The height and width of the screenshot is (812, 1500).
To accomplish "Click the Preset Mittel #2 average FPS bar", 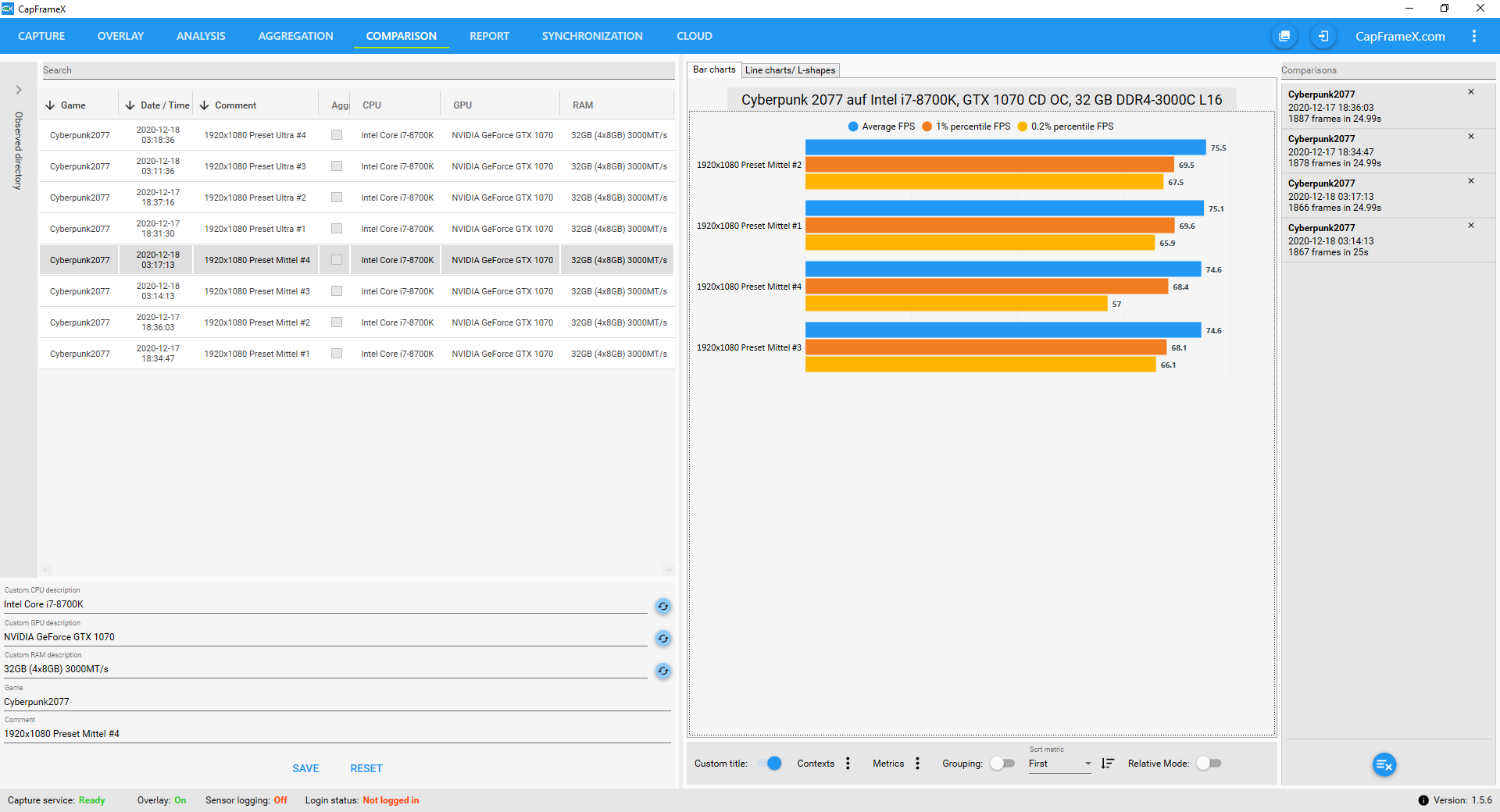I will (1005, 148).
